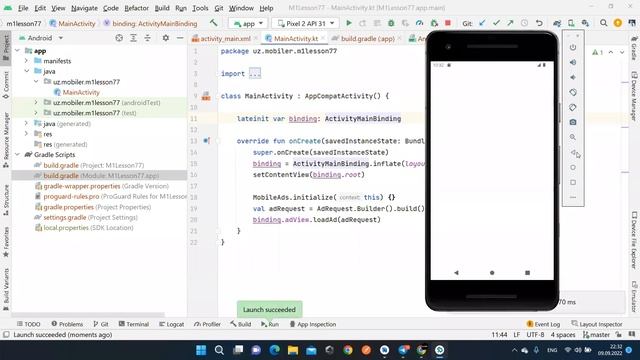Image resolution: width=640 pixels, height=360 pixels.
Task: Click Git commit checkmark icon
Action: pyautogui.click(x=496, y=23)
